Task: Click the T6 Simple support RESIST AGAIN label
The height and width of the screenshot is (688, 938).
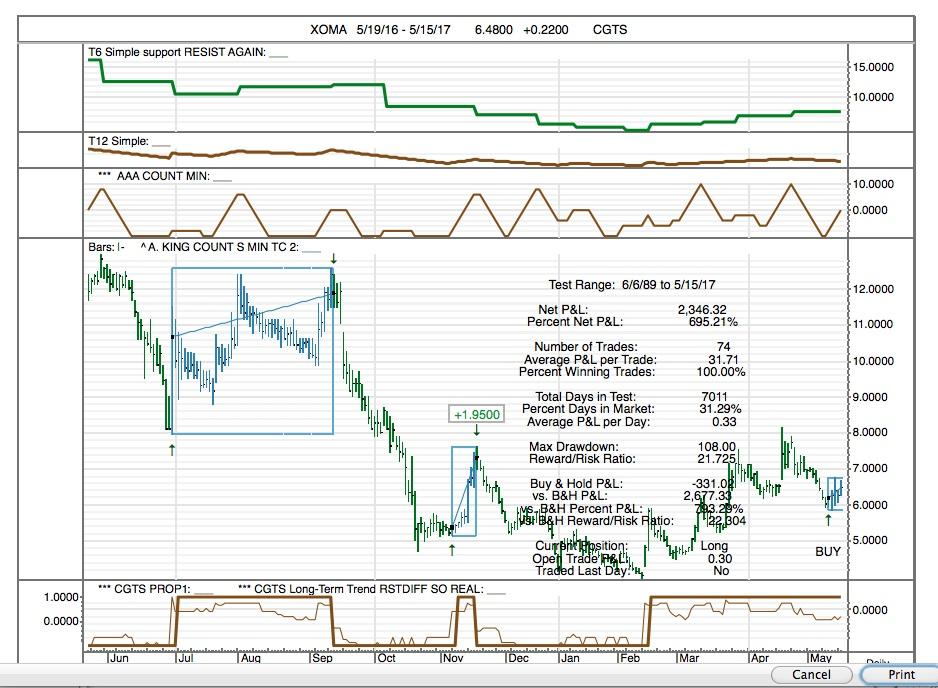Action: 177,52
